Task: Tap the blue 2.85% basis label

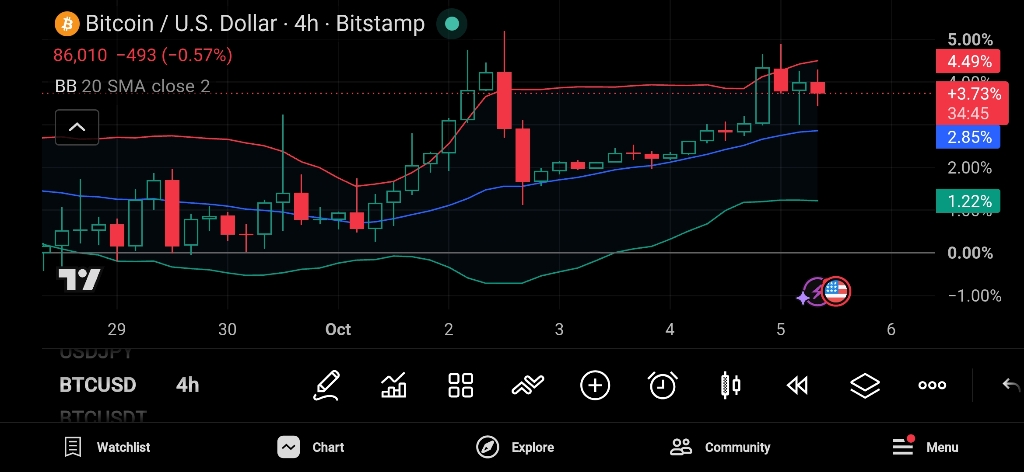Action: coord(968,137)
